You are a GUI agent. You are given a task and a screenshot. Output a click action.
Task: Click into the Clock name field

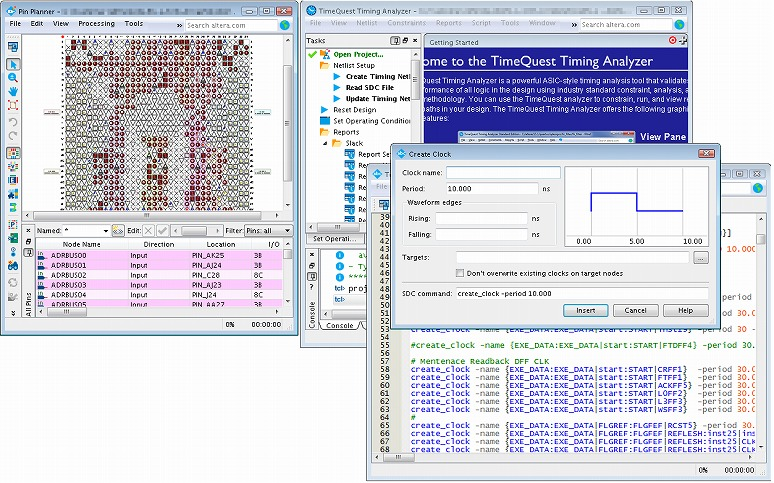[503, 173]
